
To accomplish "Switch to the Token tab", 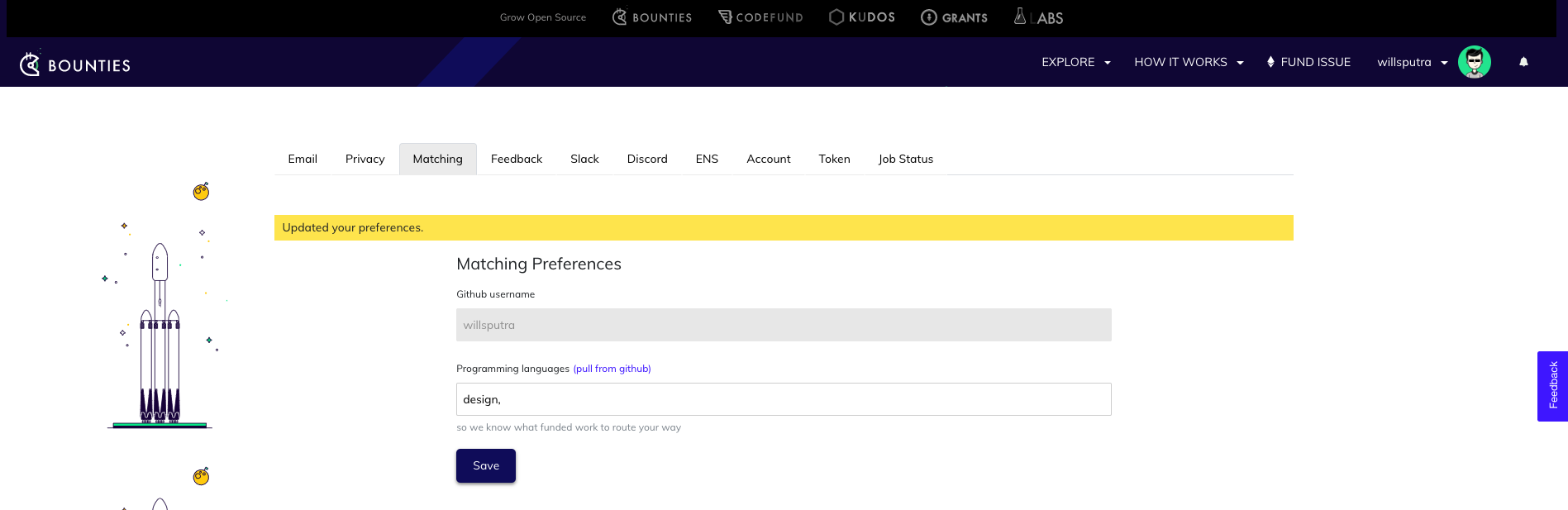I will coord(834,159).
